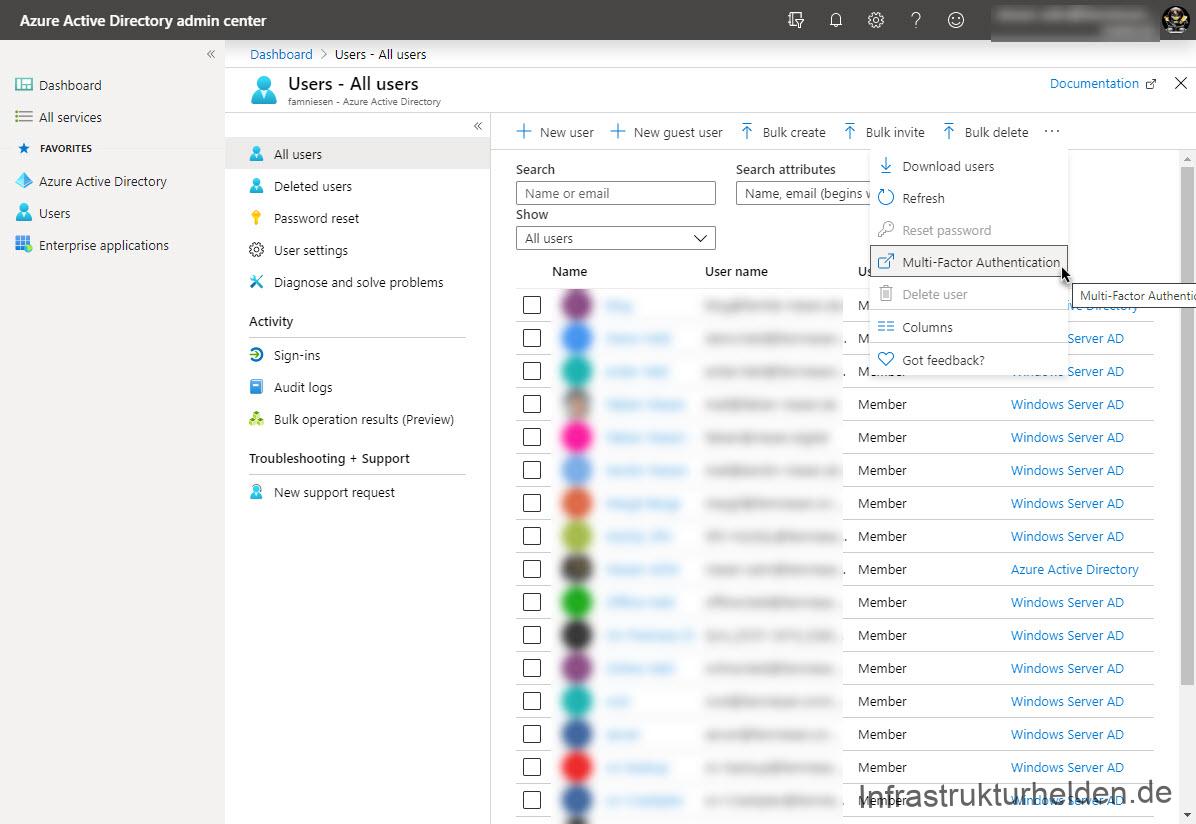Send feedback via smiley icon
The image size is (1196, 824).
click(956, 20)
